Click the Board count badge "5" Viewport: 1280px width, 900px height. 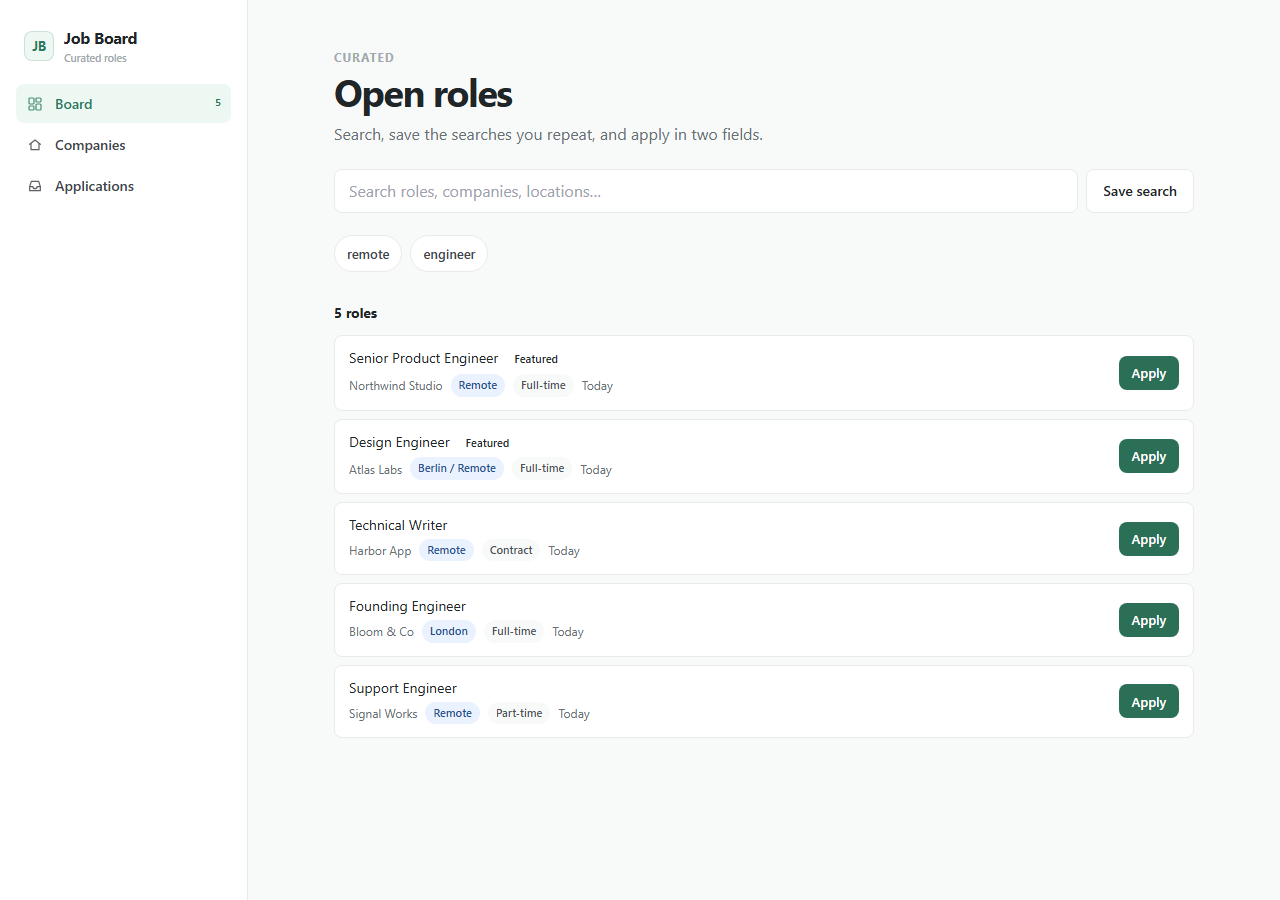click(x=218, y=103)
